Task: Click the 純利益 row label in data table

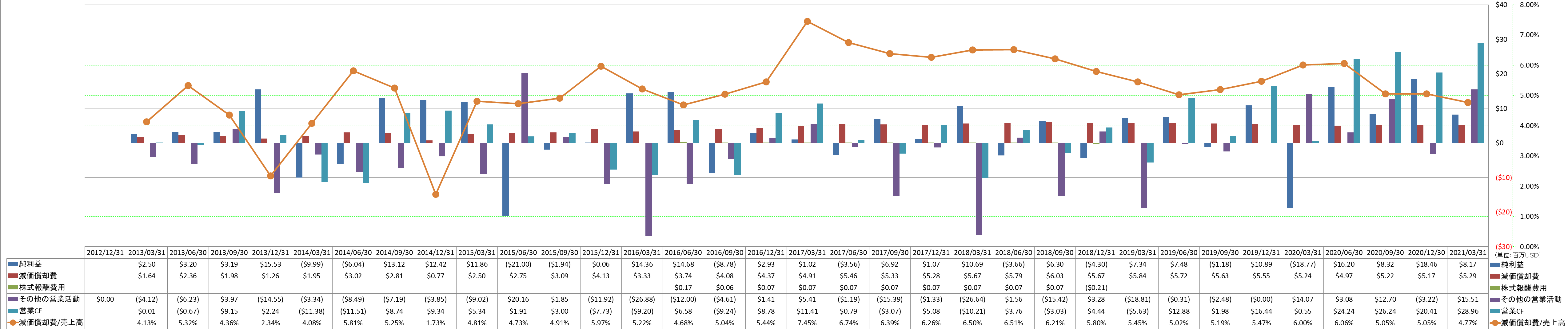Action: pyautogui.click(x=30, y=264)
